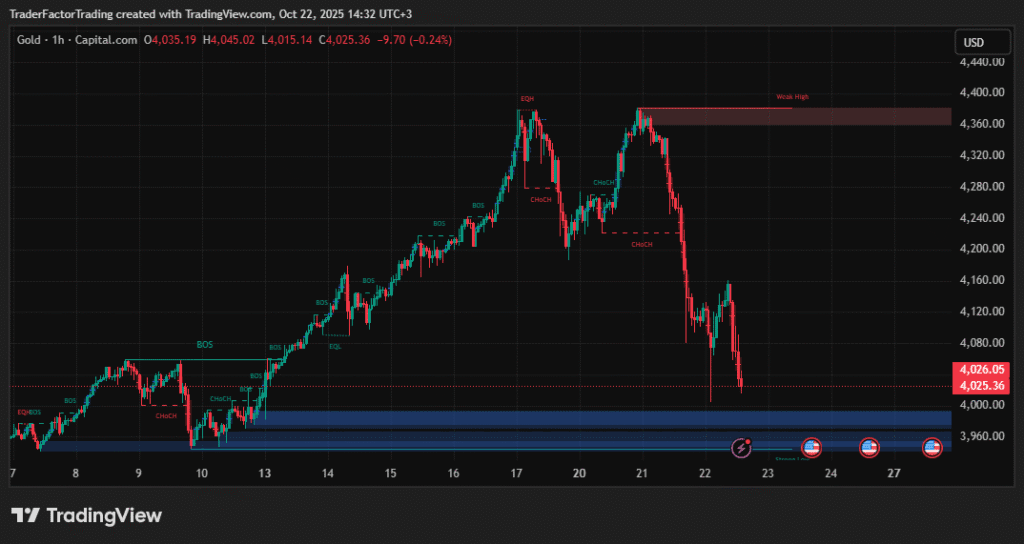The image size is (1024, 544).
Task: Click the upper blue demand zone
Action: pyautogui.click(x=600, y=418)
